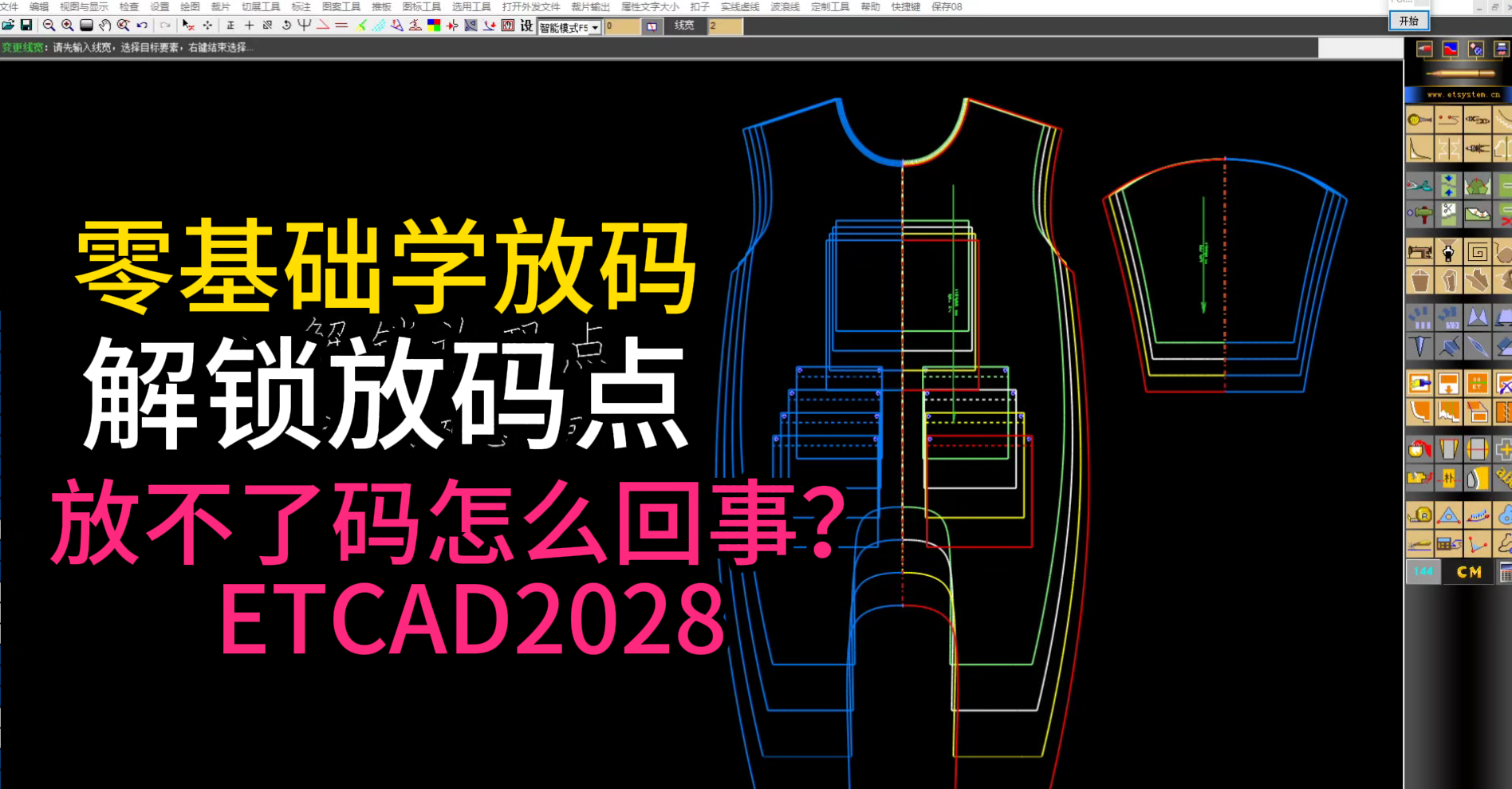Open the 智能模式F5 dropdown
This screenshot has height=789, width=1512.
tap(595, 28)
